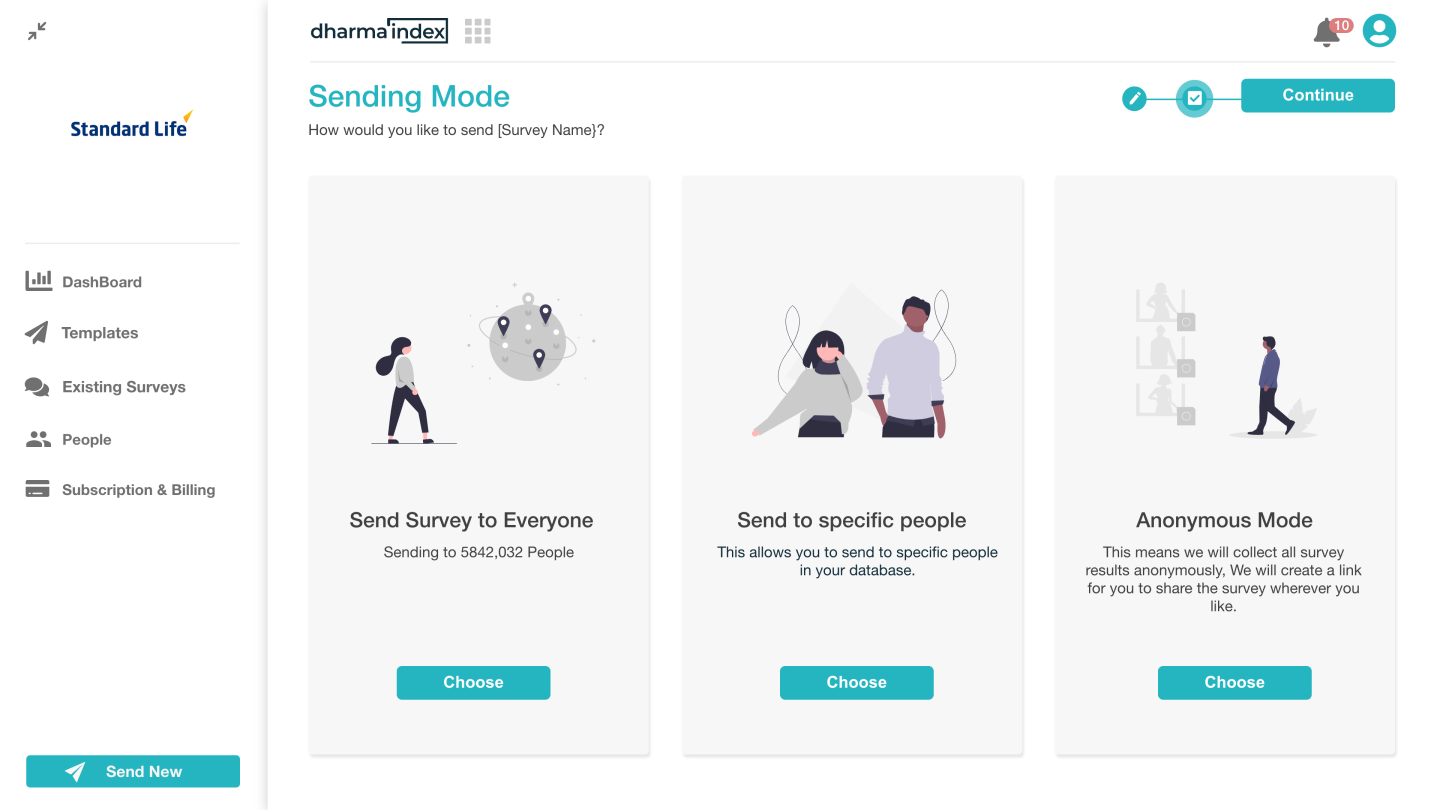Click the Existing Surveys chat icon

pyautogui.click(x=37, y=387)
